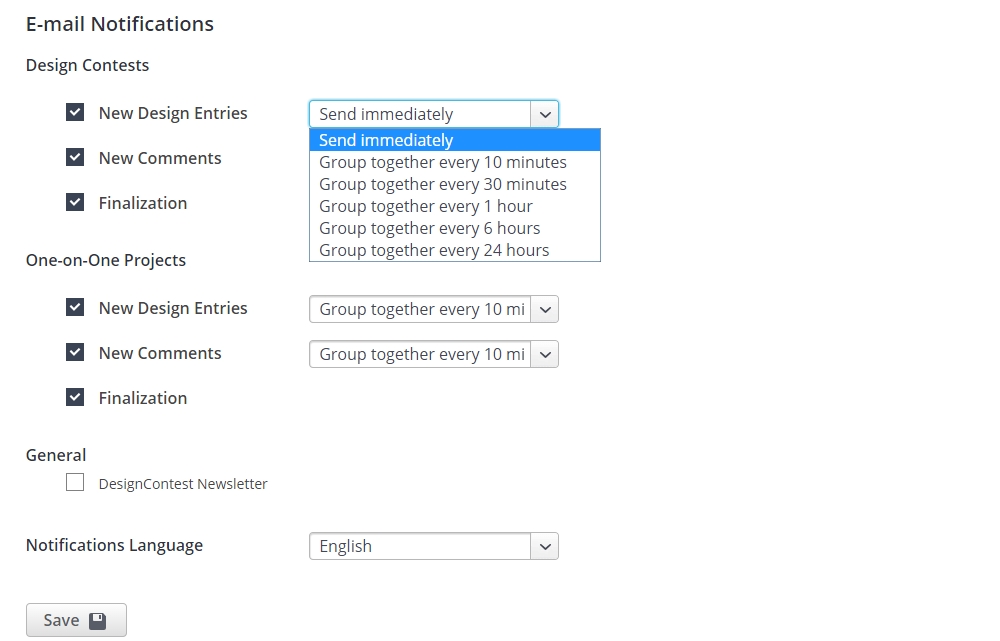Choose Group together every 24 hours
Viewport: 1000px width, 641px height.
coord(433,250)
